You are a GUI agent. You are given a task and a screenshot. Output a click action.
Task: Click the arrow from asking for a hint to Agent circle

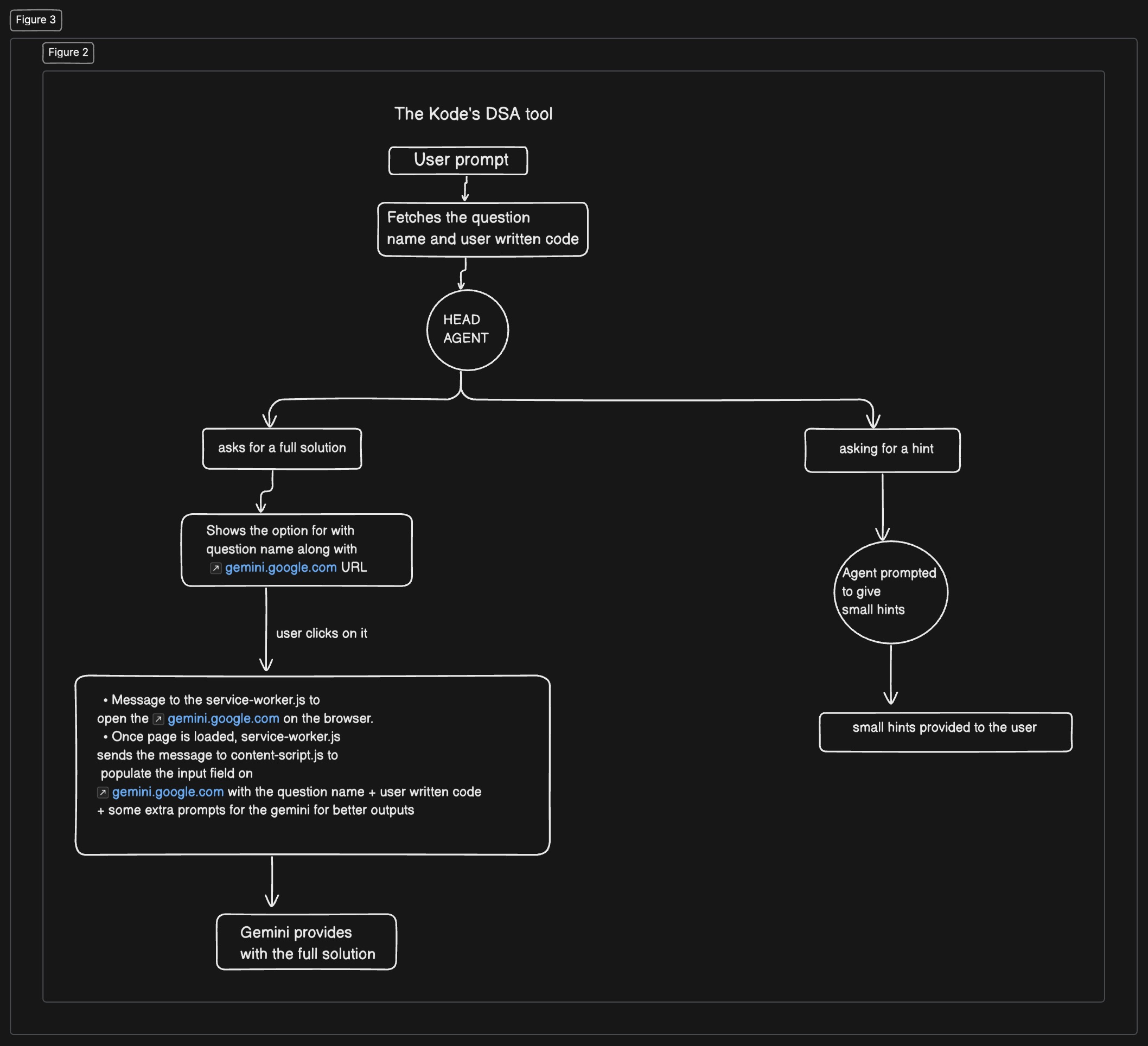point(883,506)
